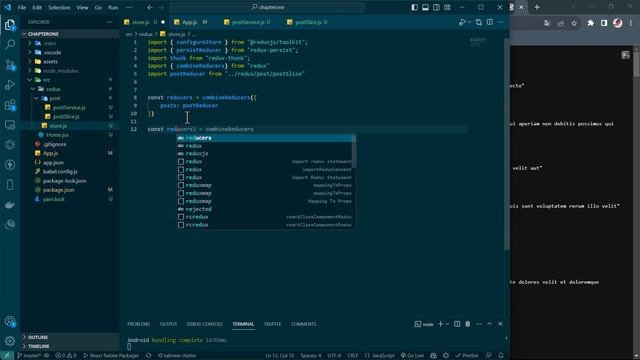Open the Manage gear in activity bar
640x360 pixels.
10,341
